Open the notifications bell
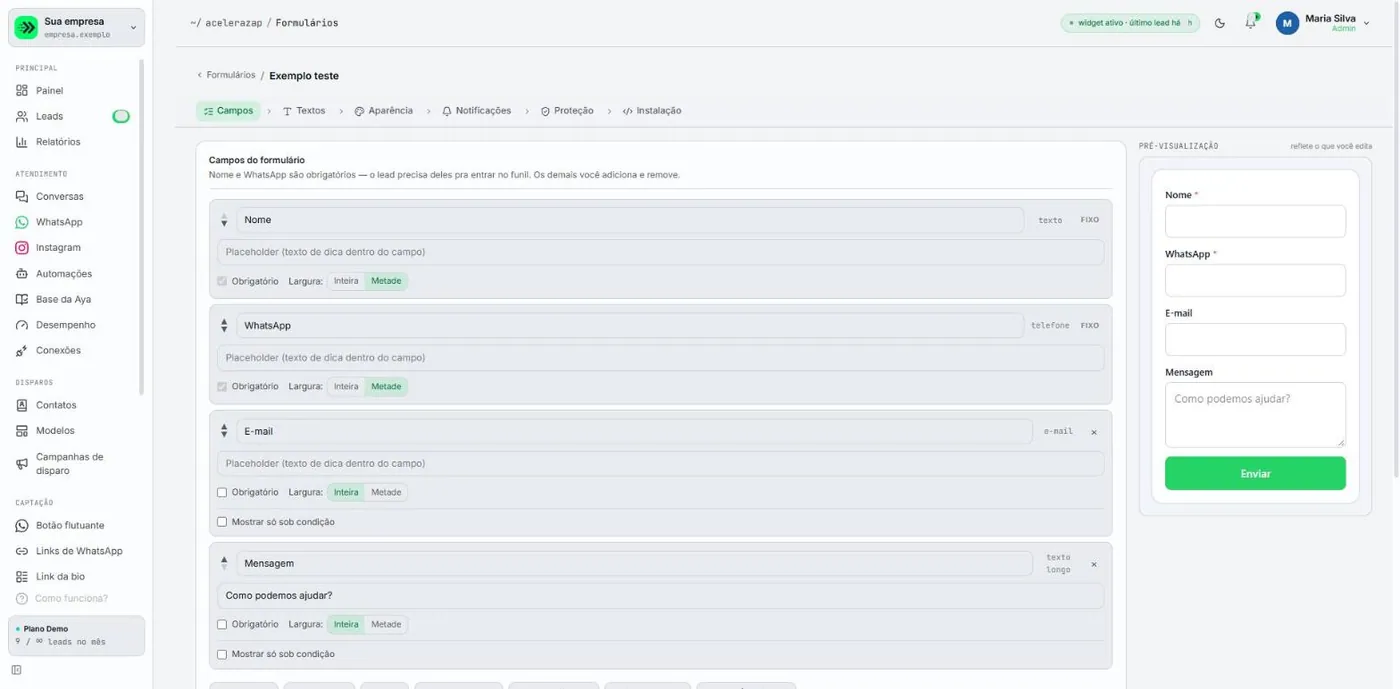1400x689 pixels. (1250, 23)
